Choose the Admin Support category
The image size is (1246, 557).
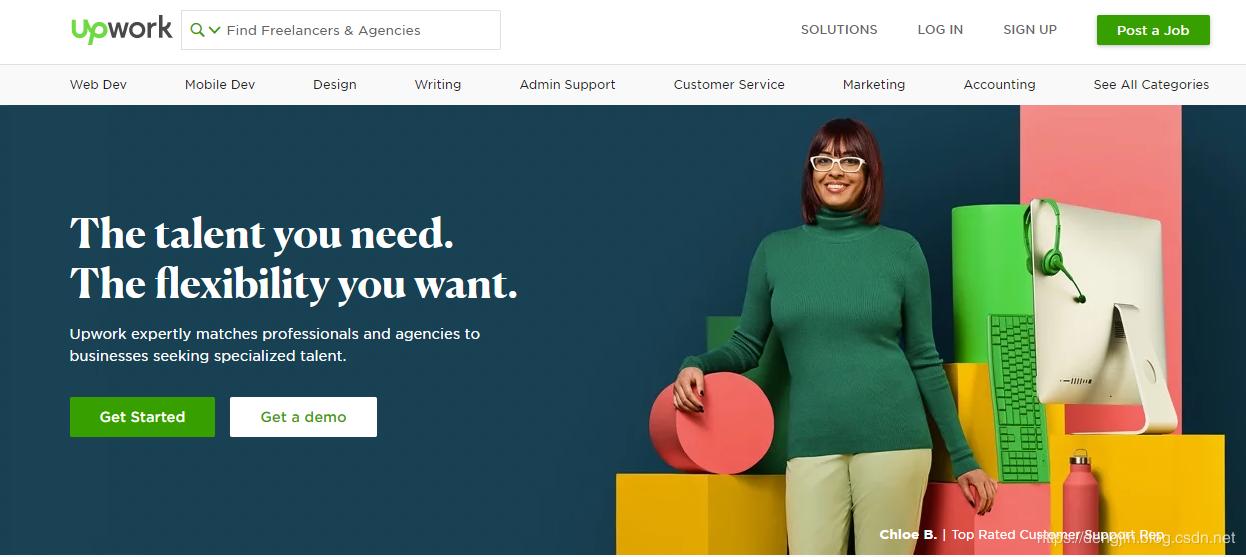point(568,85)
